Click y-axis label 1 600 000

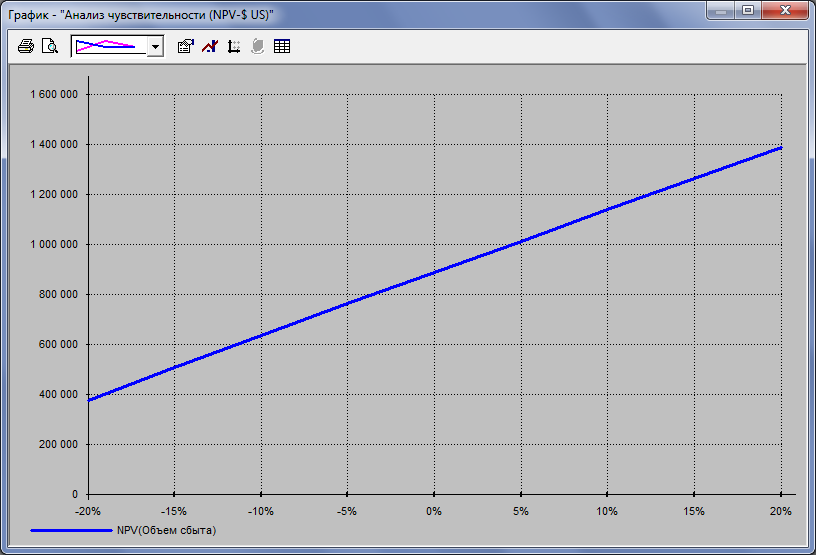pos(54,94)
